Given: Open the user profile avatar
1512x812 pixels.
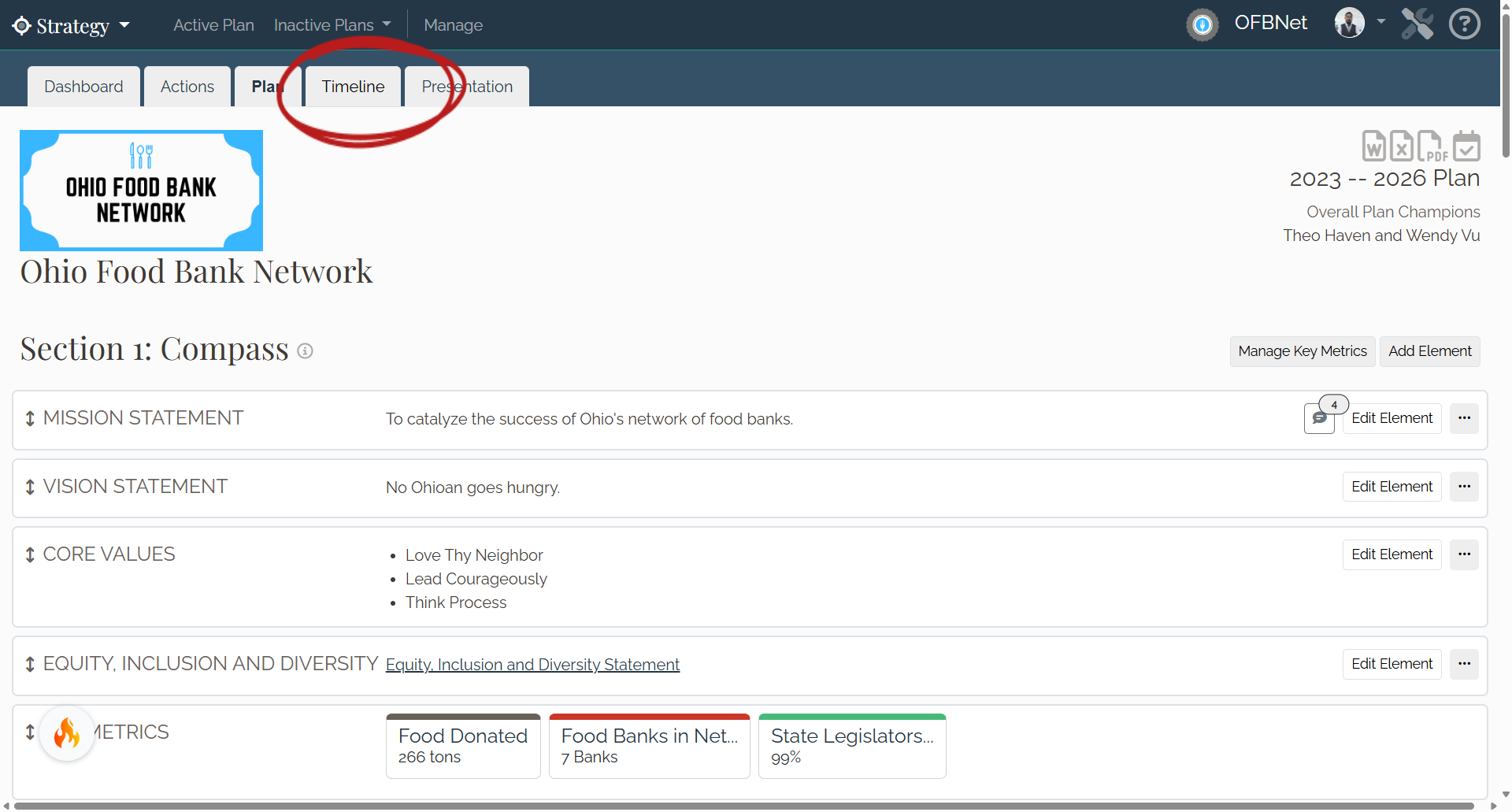Looking at the screenshot, I should [x=1349, y=23].
